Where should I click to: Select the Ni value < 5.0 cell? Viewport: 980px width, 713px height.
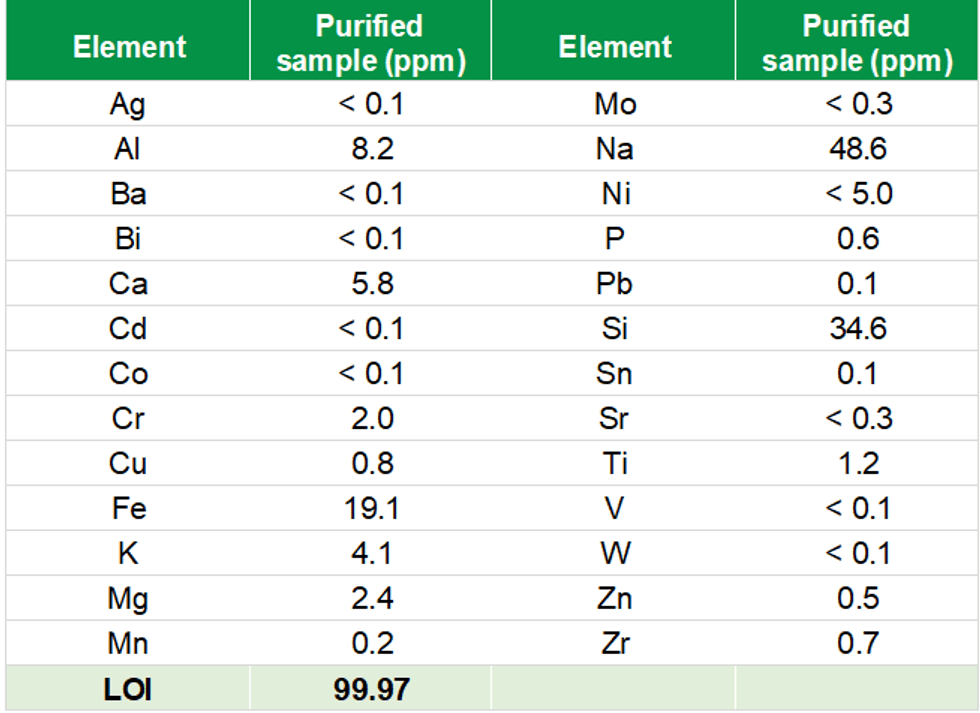coord(857,194)
